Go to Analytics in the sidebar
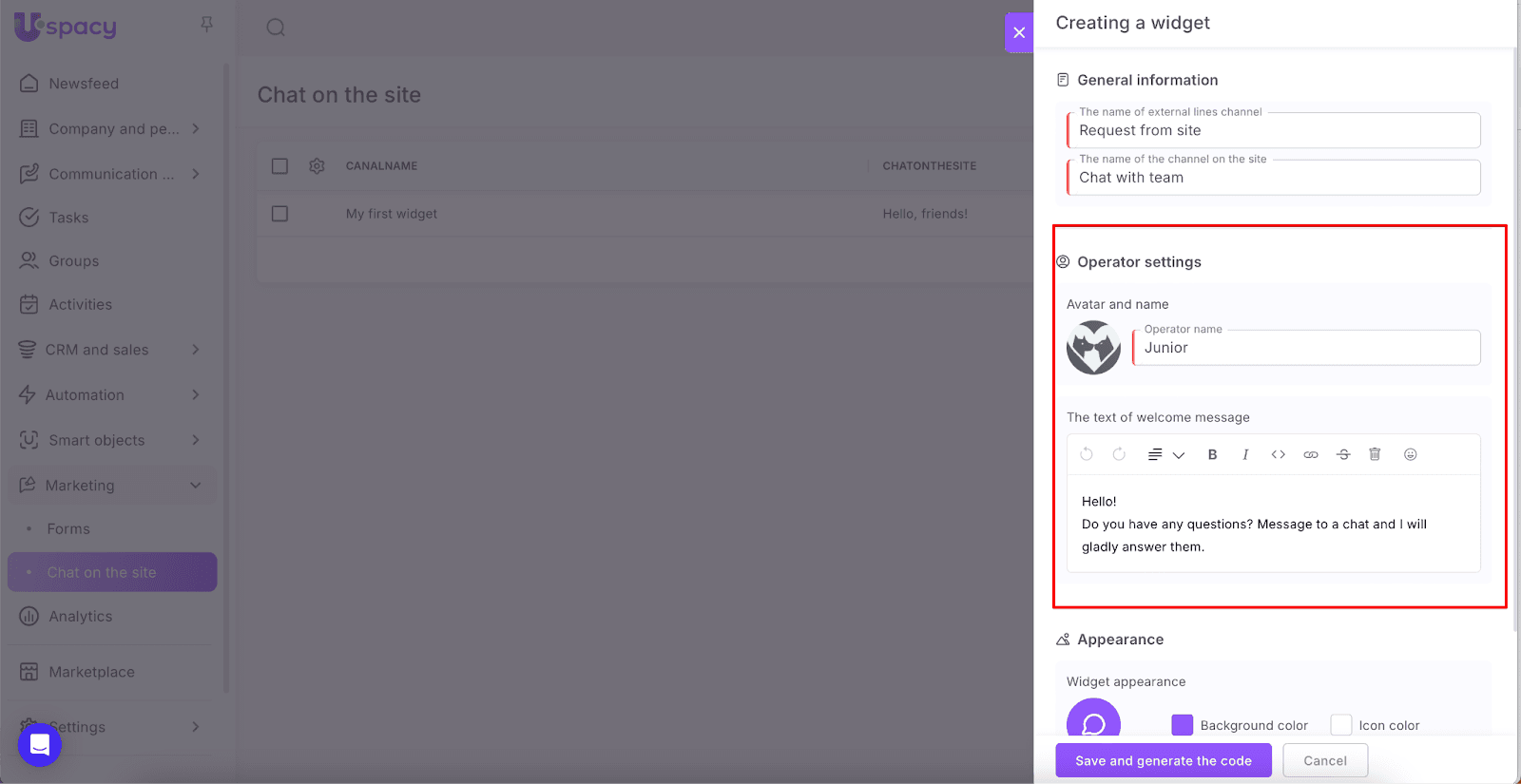1521x784 pixels. coord(80,617)
